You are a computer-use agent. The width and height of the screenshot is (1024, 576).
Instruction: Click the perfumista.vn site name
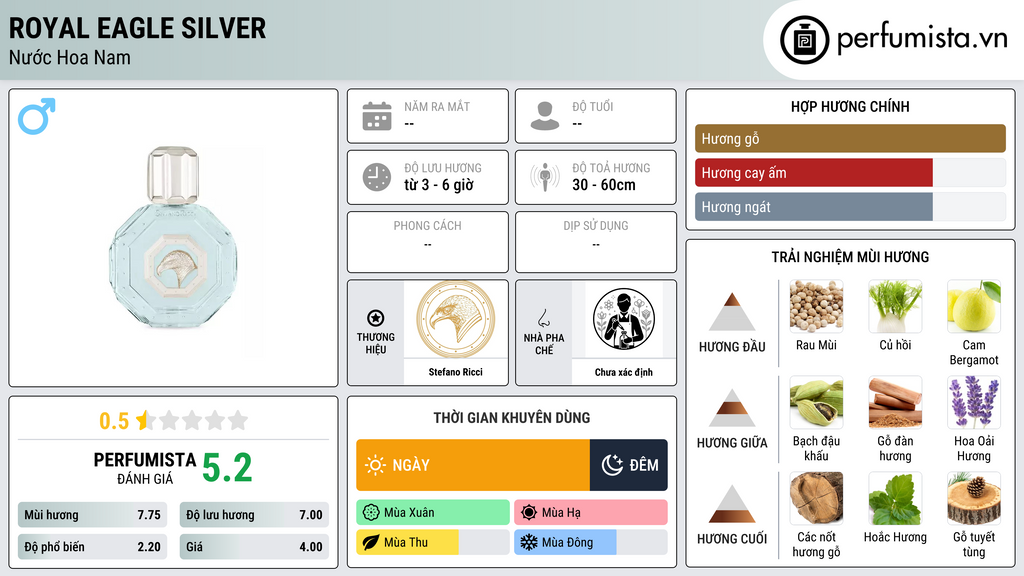click(922, 38)
